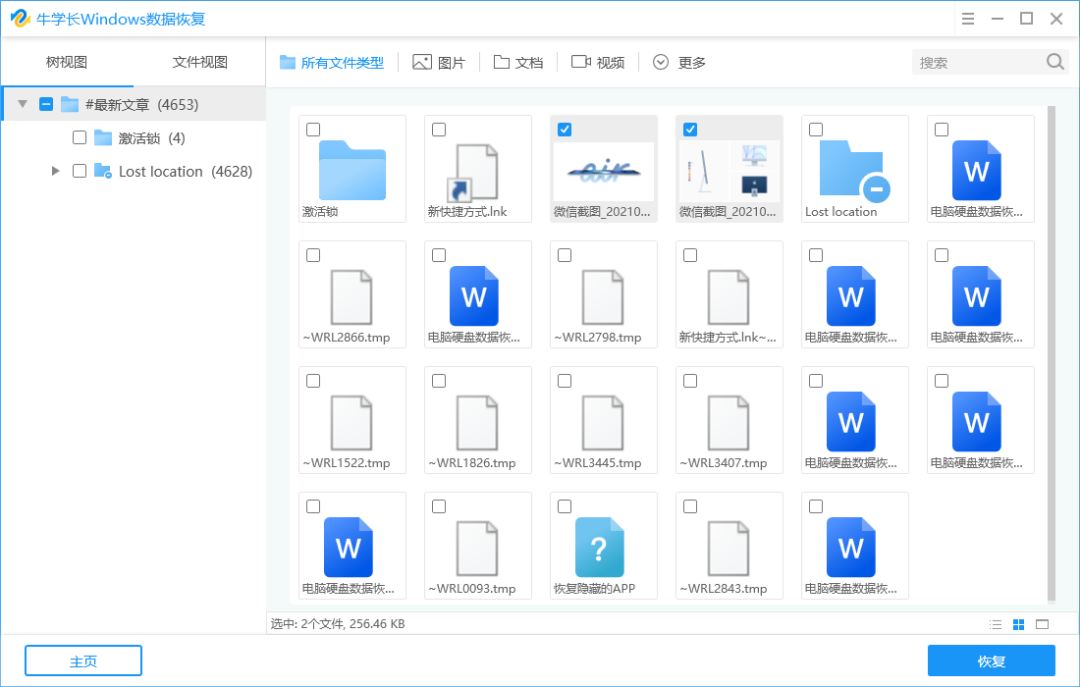Select the 视频 video filter icon
The height and width of the screenshot is (687, 1080).
click(x=581, y=61)
